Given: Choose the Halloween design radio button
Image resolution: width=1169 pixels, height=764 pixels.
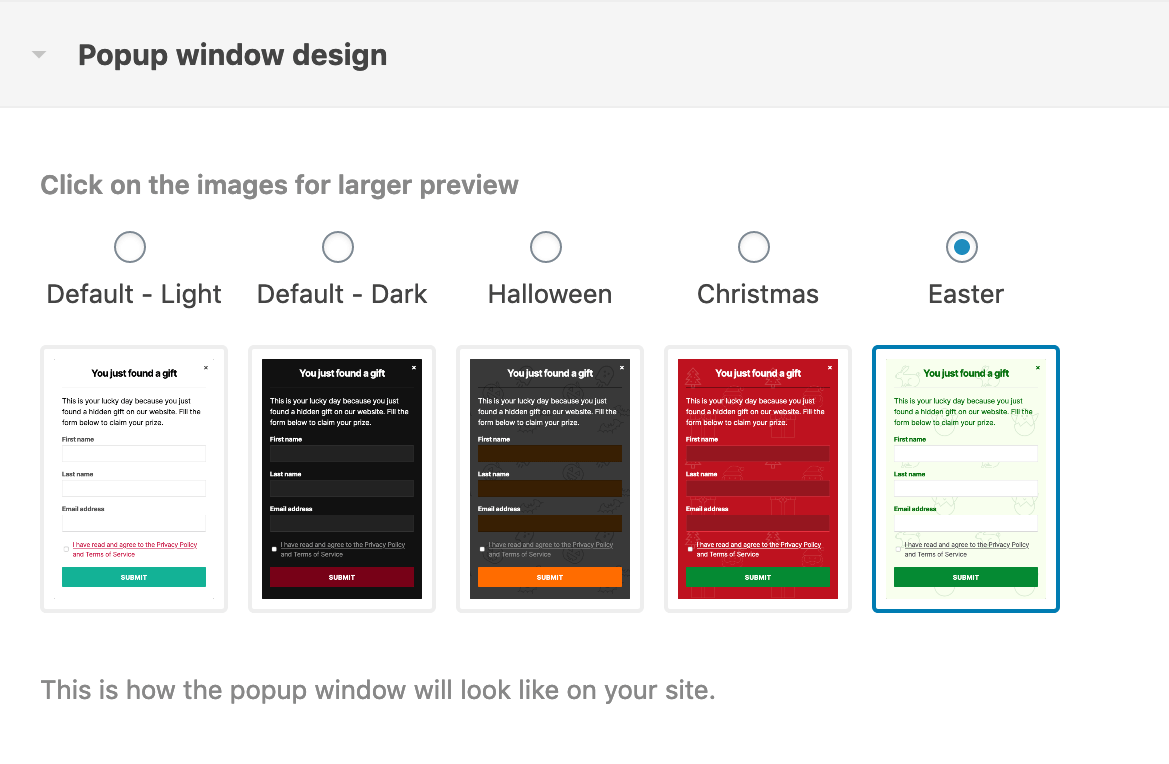Looking at the screenshot, I should 546,247.
